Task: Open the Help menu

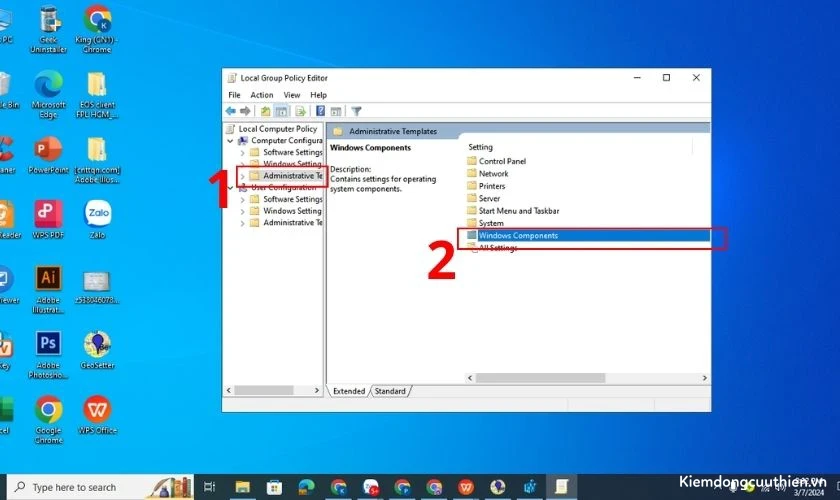Action: point(318,95)
